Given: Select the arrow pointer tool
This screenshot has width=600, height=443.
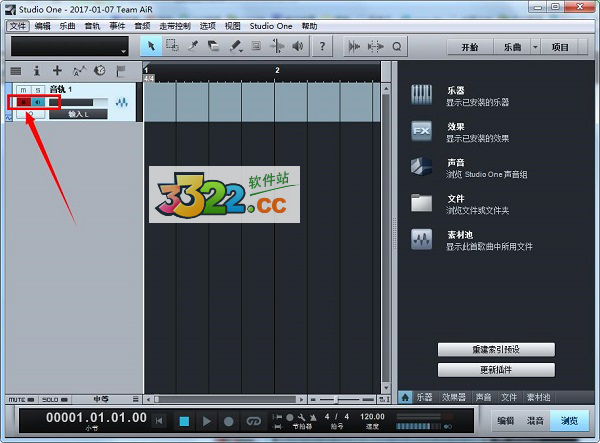Looking at the screenshot, I should pyautogui.click(x=149, y=46).
